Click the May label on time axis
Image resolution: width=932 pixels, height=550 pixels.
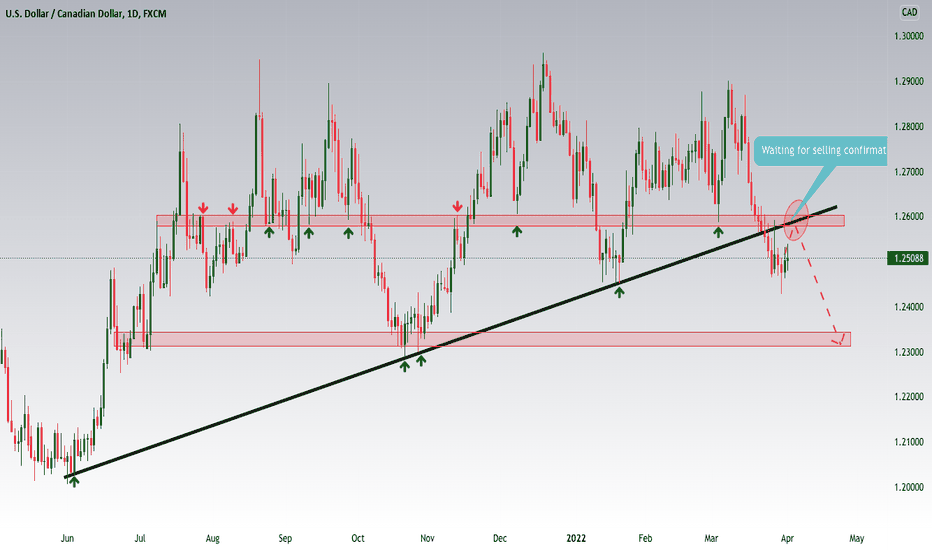tap(857, 538)
